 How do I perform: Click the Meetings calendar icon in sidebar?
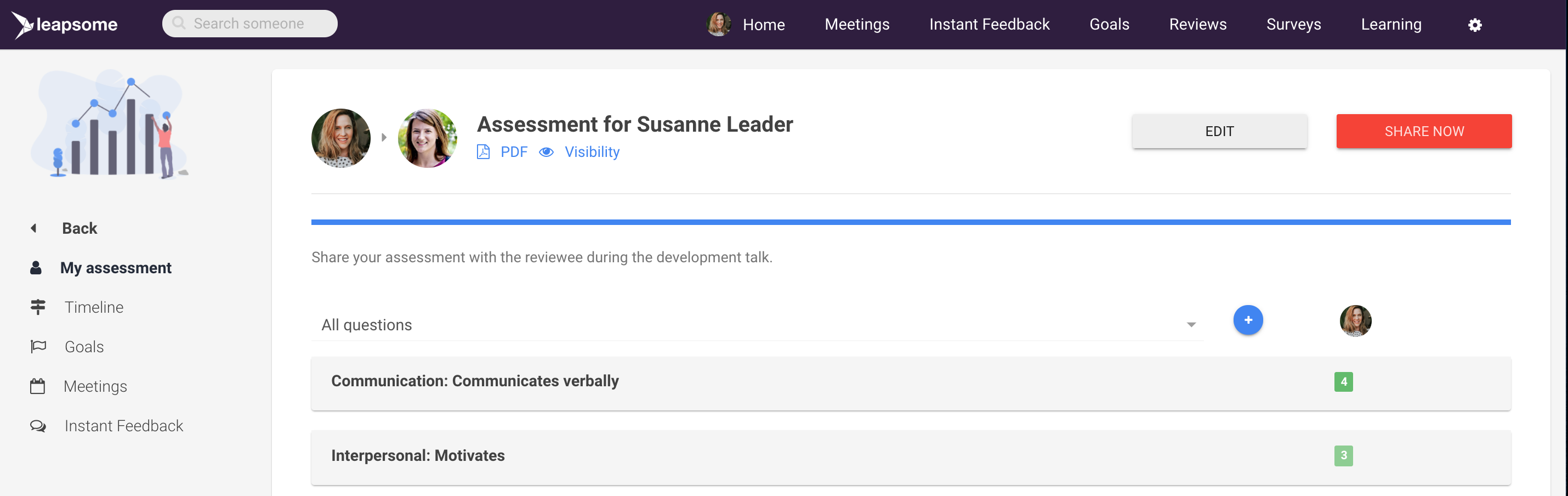[38, 386]
